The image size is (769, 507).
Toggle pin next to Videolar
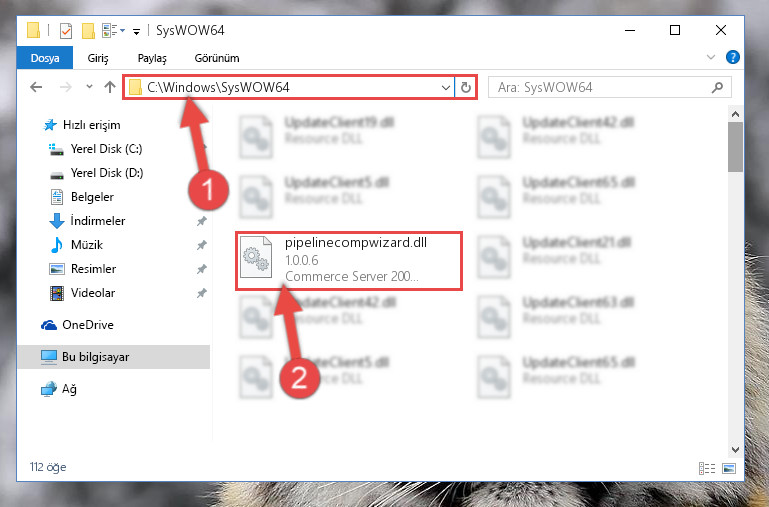point(202,293)
